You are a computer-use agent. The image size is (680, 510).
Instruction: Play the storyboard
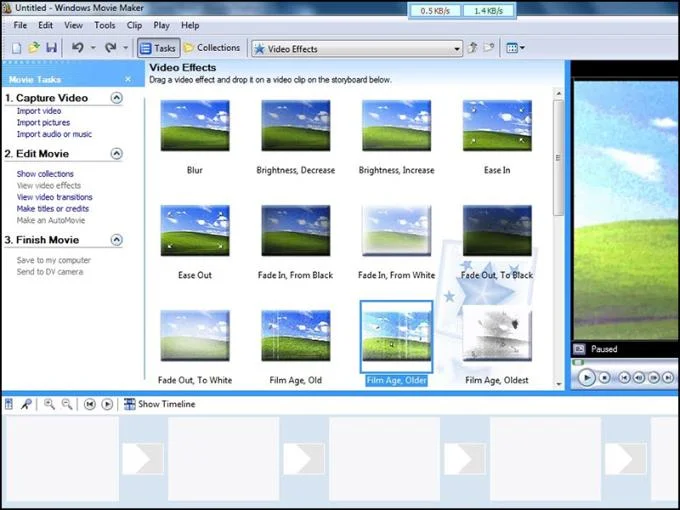(107, 404)
